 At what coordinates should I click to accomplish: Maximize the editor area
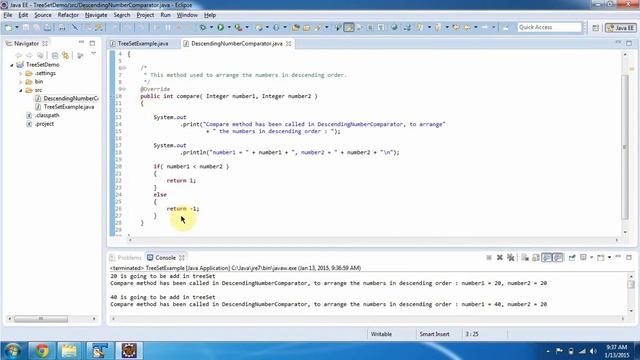tap(629, 43)
